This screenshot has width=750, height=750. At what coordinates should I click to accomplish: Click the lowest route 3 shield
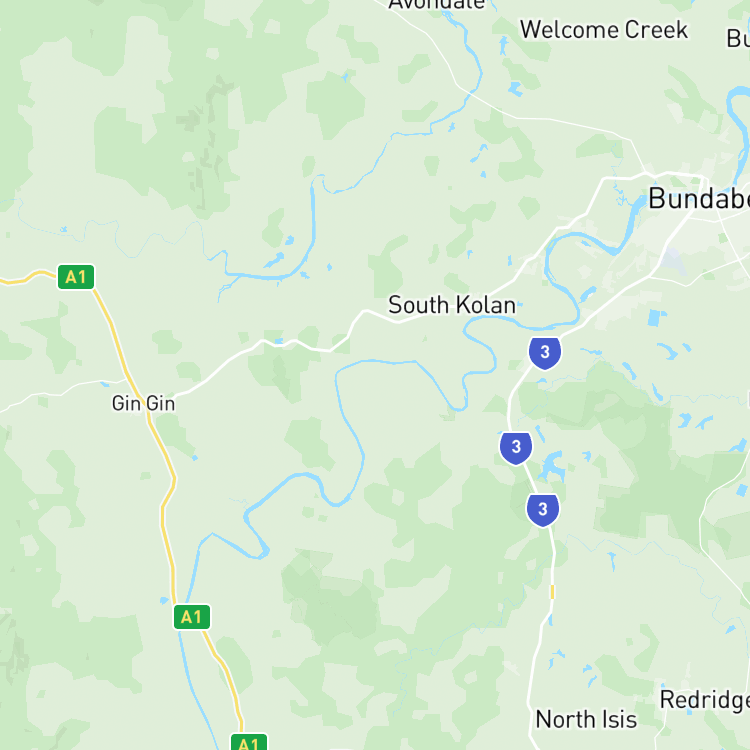pyautogui.click(x=543, y=510)
